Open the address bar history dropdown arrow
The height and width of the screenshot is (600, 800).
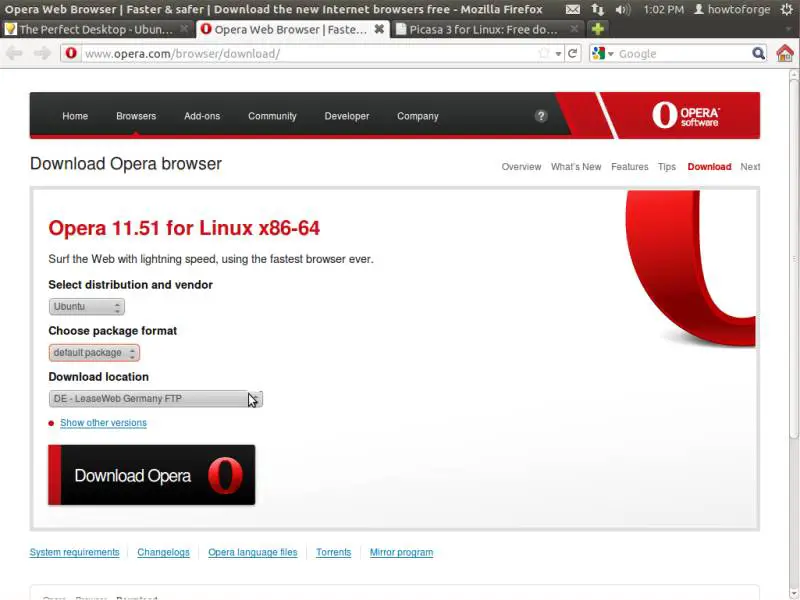559,54
